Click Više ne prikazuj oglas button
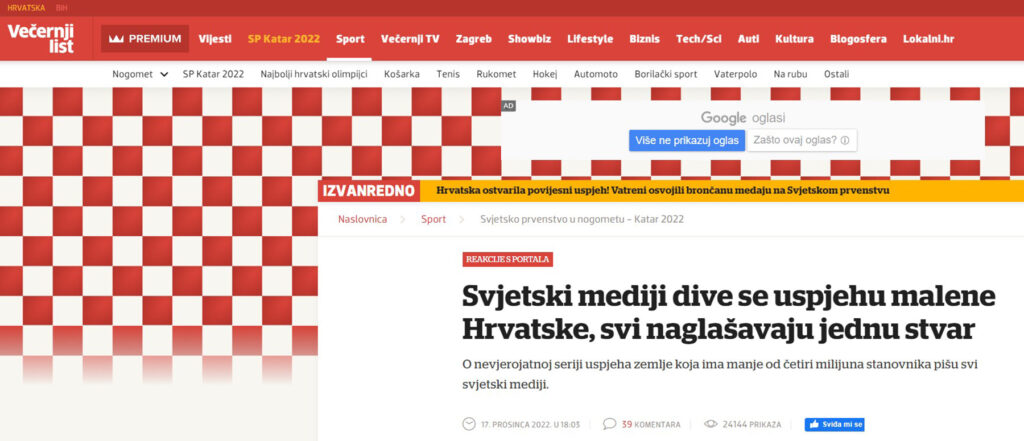 coord(687,140)
